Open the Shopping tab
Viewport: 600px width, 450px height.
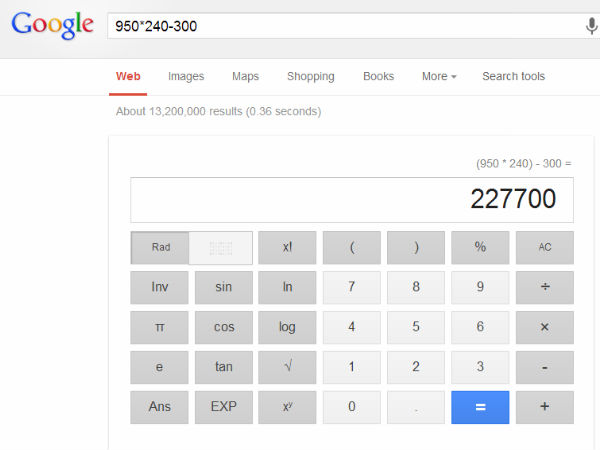[311, 76]
